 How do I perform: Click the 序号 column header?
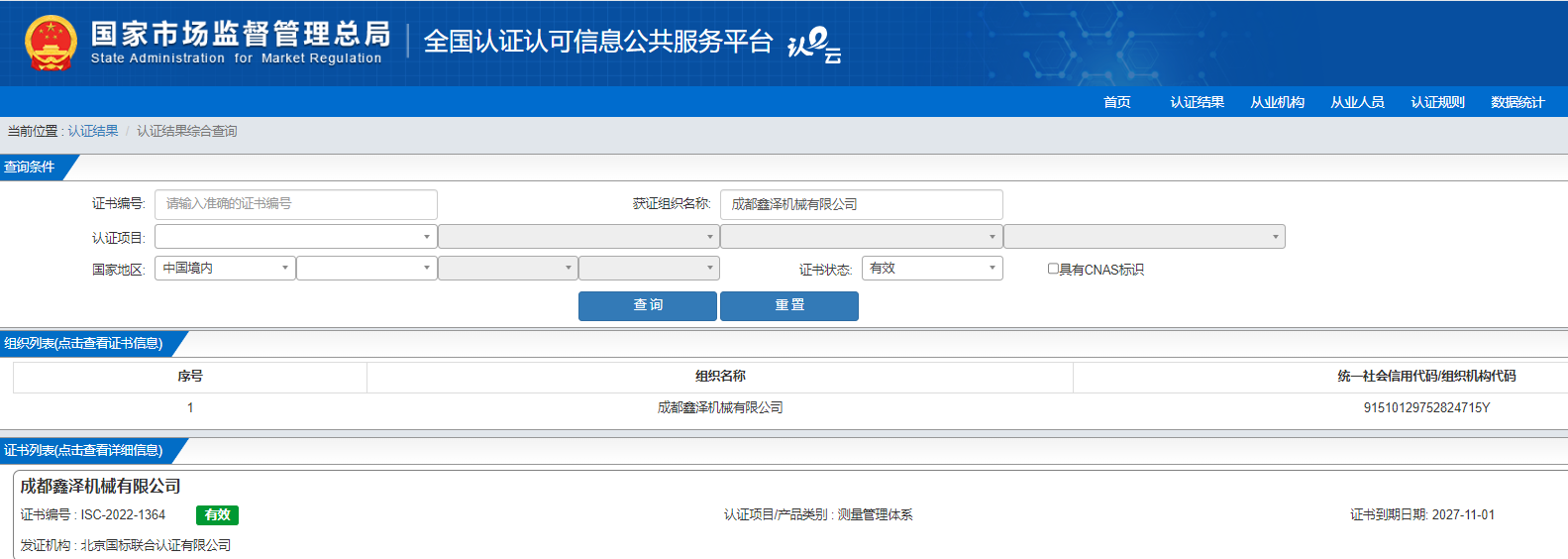point(190,377)
